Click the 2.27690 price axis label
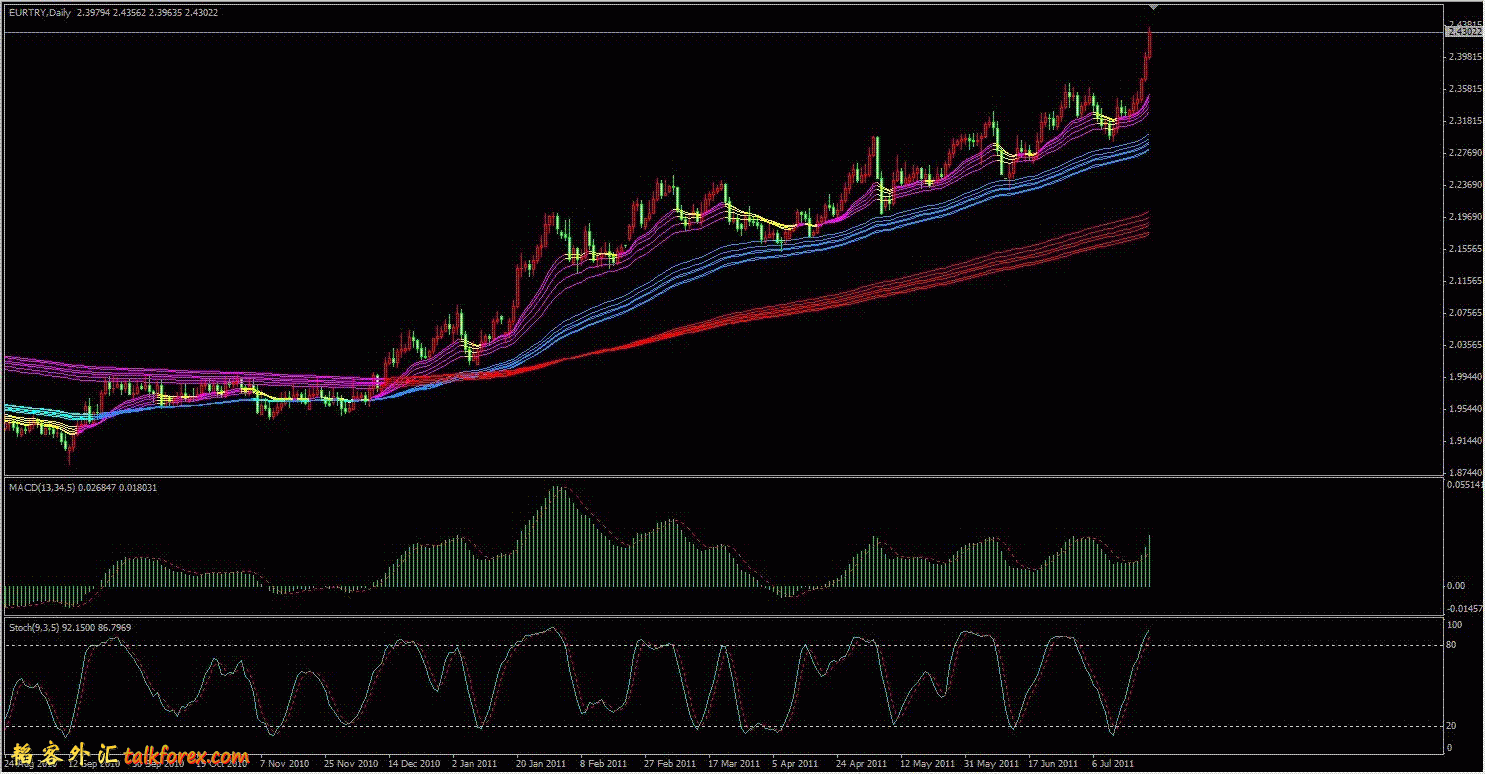Viewport: 1485px width, 774px height. 1464,153
